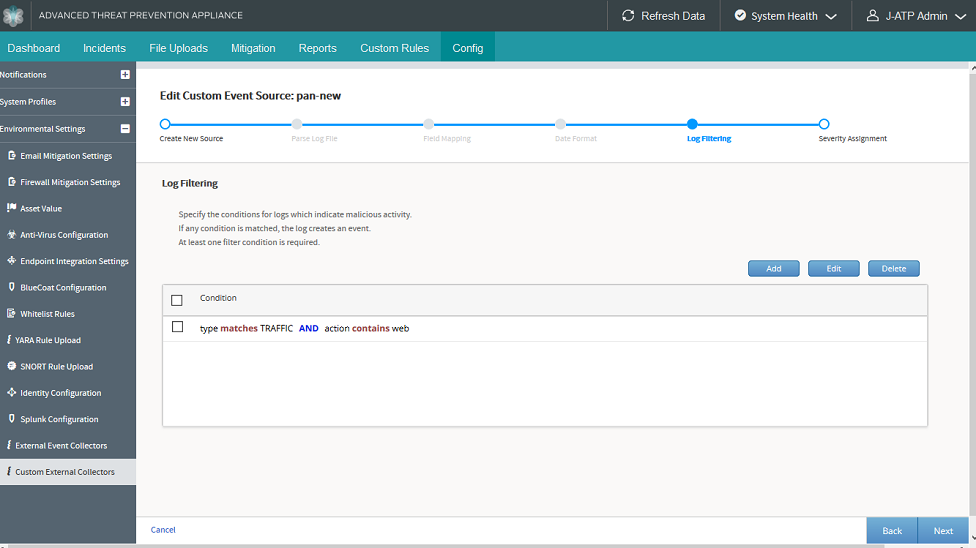976x548 pixels.
Task: Click the Anti-Virus Configuration biohazard icon
Action: tap(11, 235)
